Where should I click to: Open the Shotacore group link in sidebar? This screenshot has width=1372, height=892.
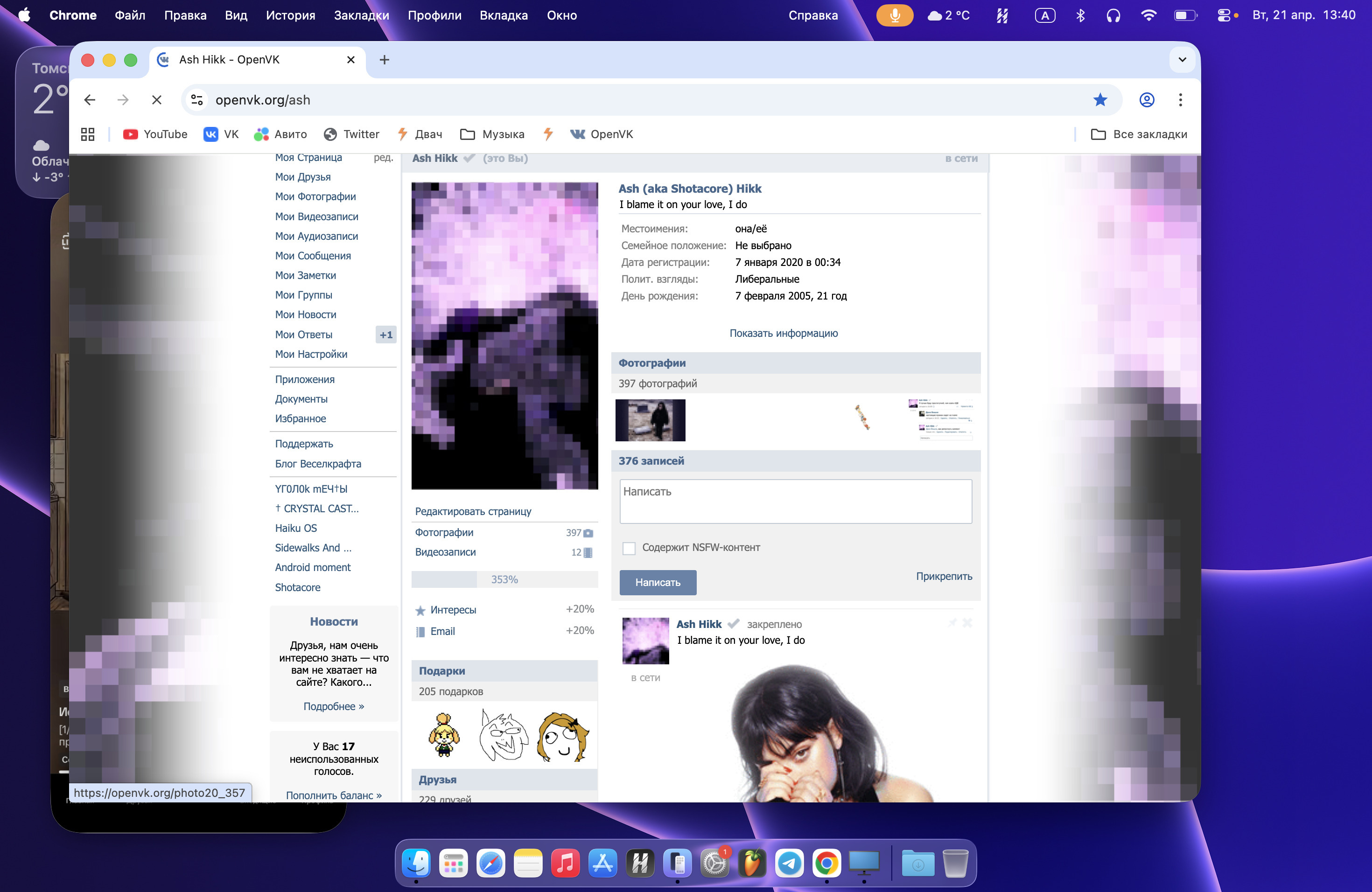click(297, 588)
